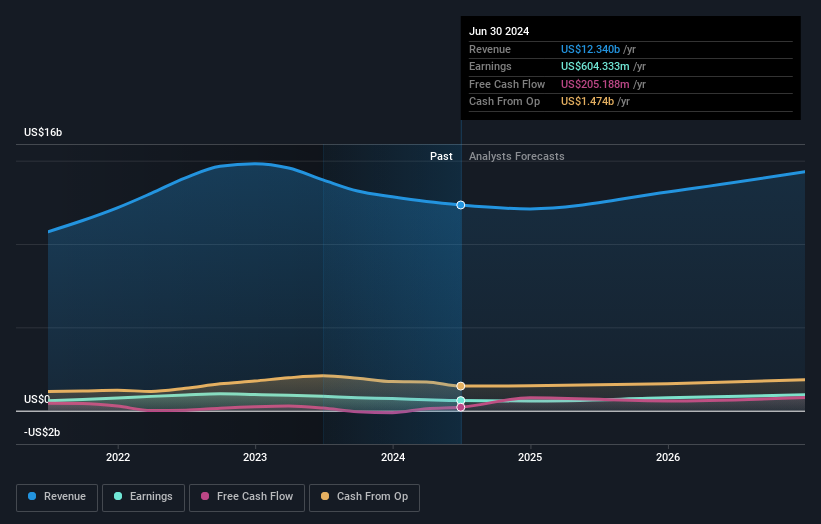
Task: Toggle the Cash From Op legend series
Action: pos(364,497)
